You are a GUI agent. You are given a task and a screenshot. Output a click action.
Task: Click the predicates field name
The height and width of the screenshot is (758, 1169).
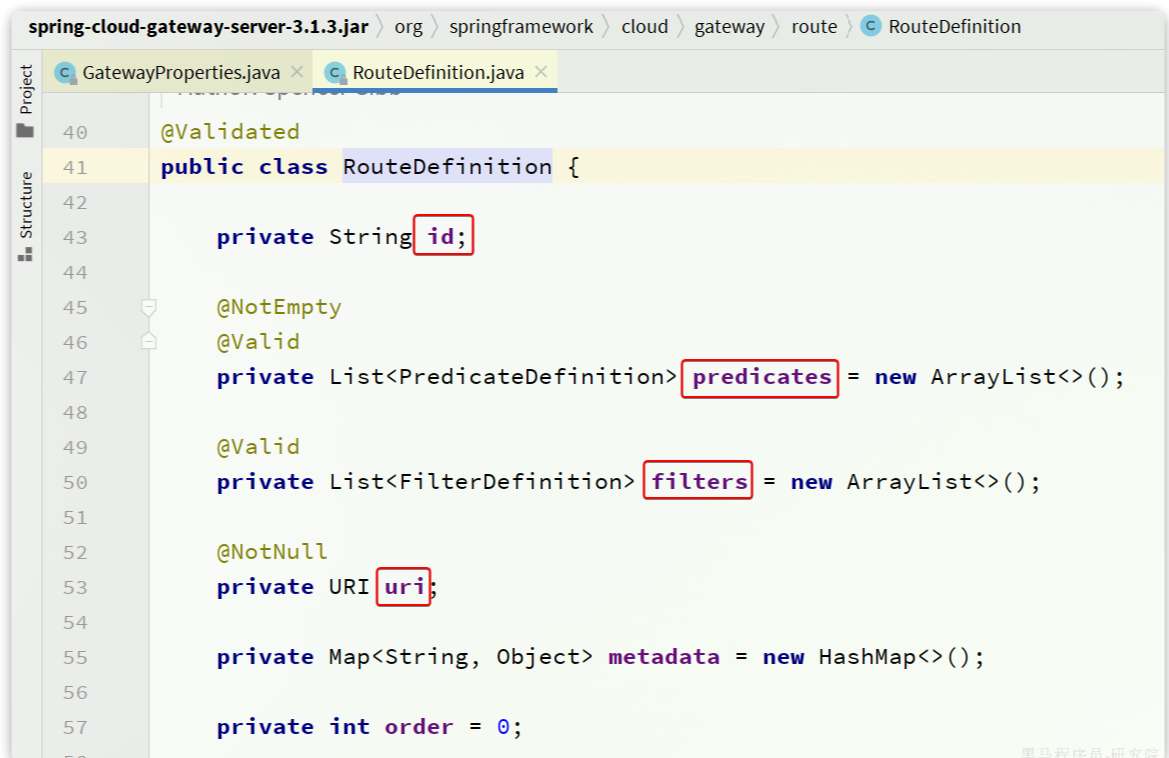pyautogui.click(x=761, y=377)
